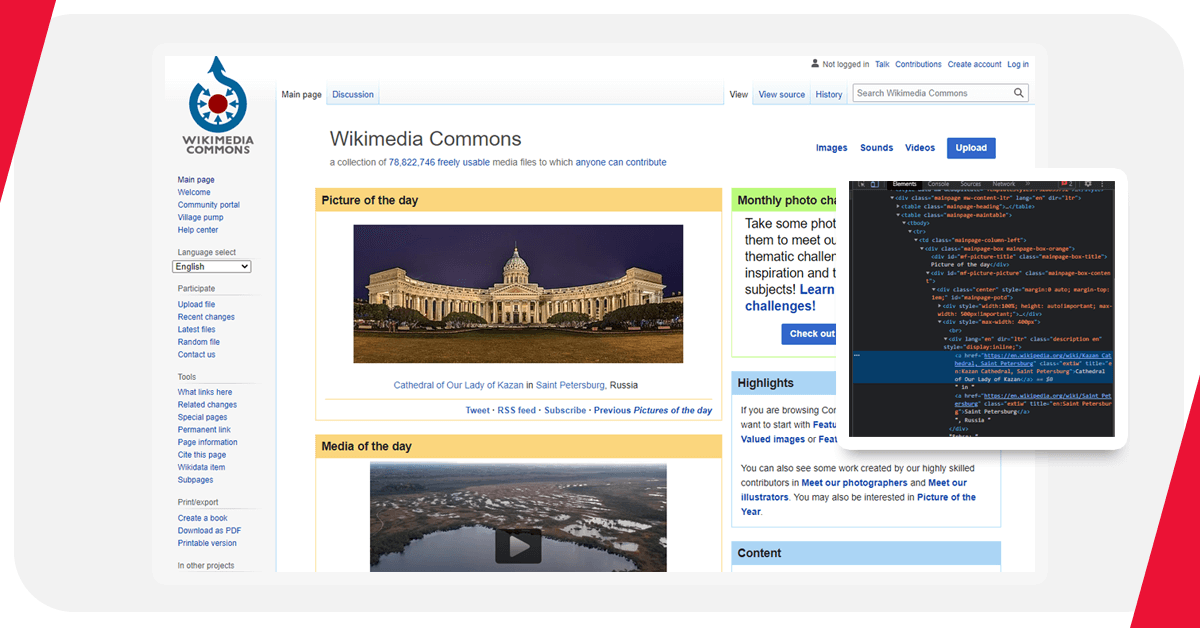1200x628 pixels.
Task: Click Download as PDF
Action: [x=209, y=531]
